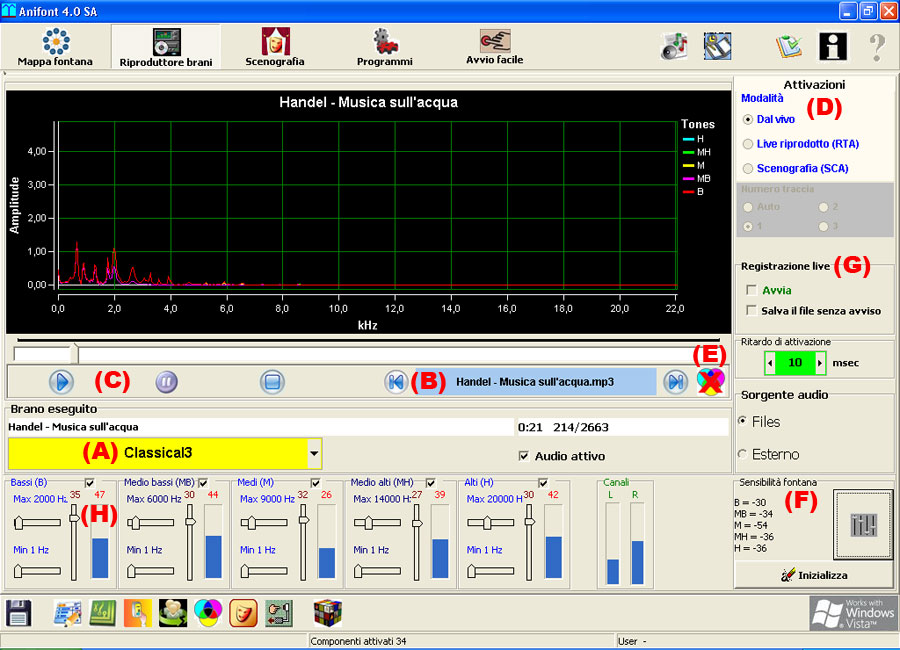Click the B = -30 sensitivity value

pyautogui.click(x=750, y=502)
